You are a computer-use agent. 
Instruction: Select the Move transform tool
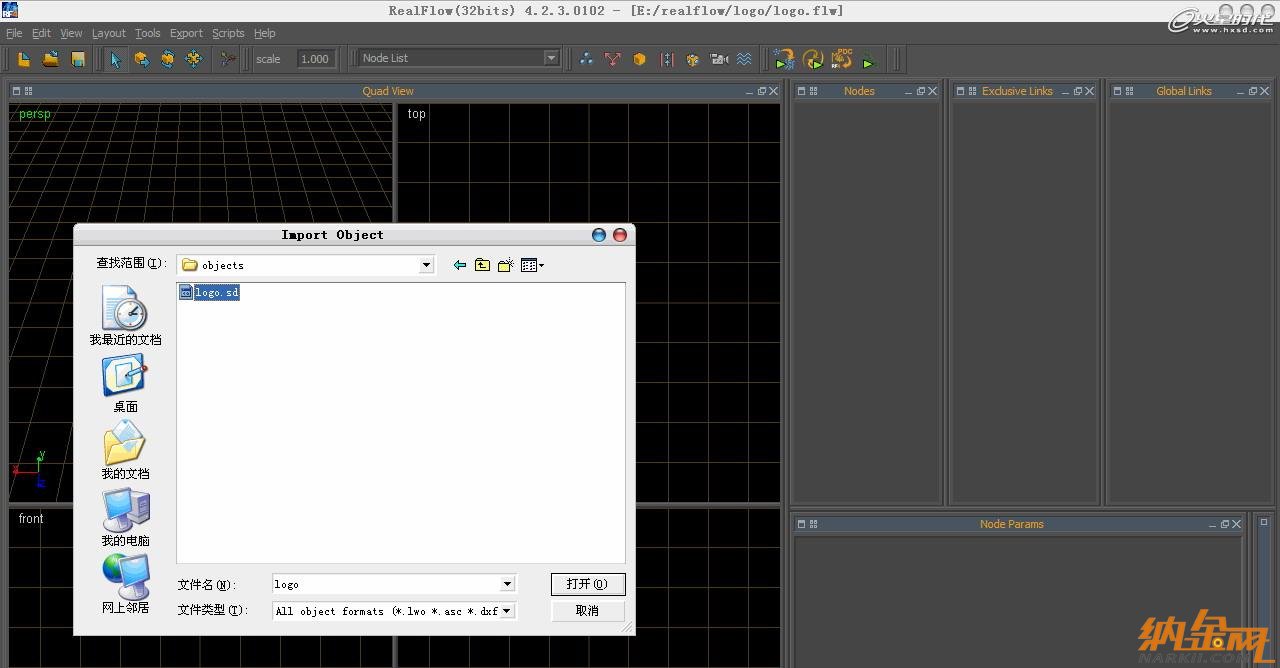click(x=141, y=59)
